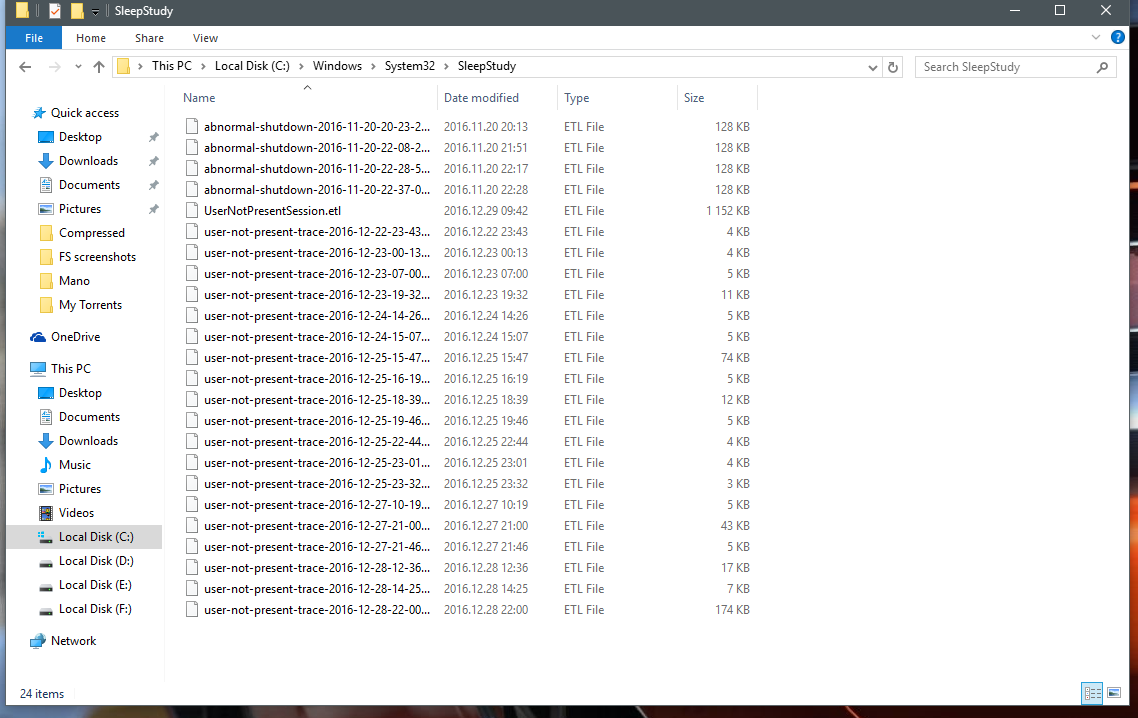Select Local Disk (E:) in navigation pane
The height and width of the screenshot is (718, 1138).
pos(95,584)
